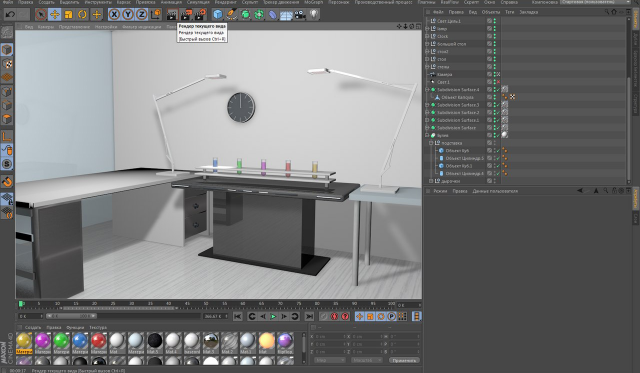Toggle Z axis lock
Viewport: 640px width, 373px height.
(x=141, y=15)
